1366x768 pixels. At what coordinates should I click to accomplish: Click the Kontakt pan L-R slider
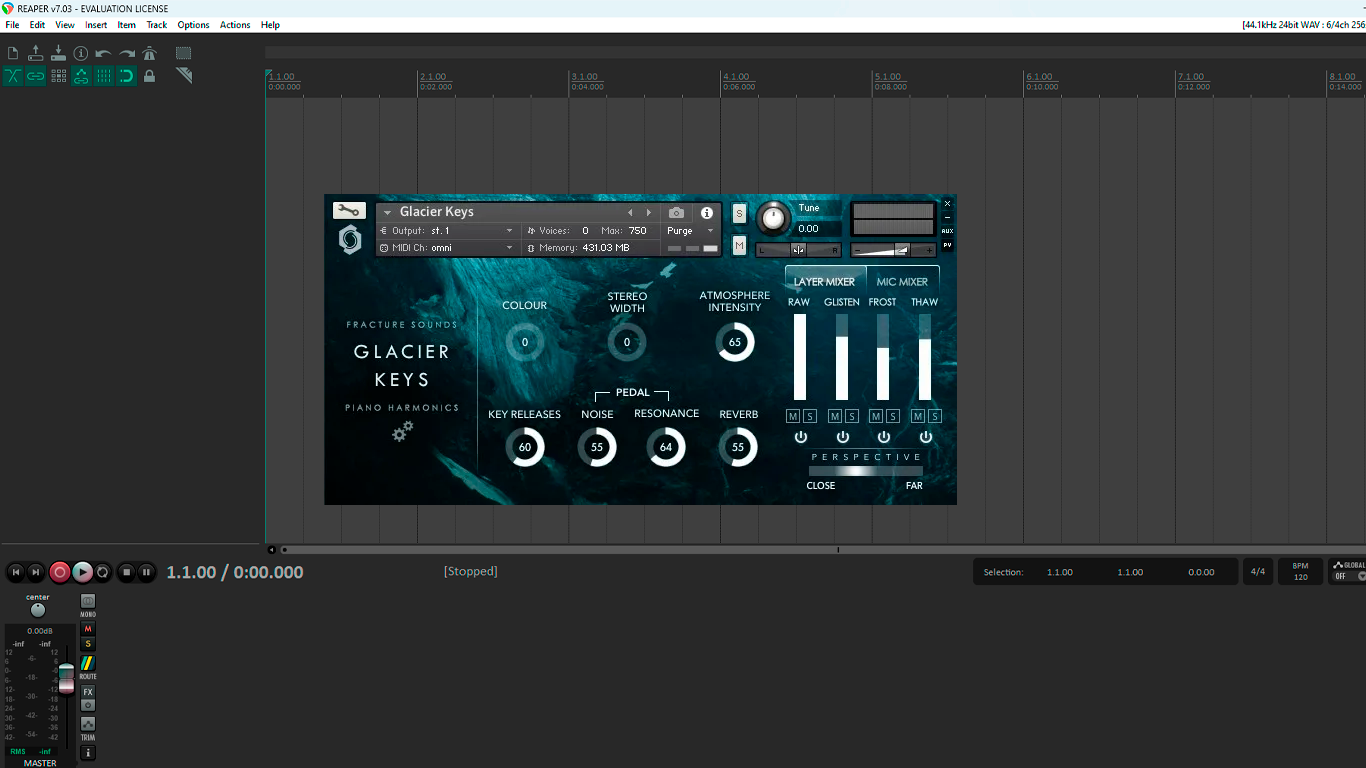coord(799,249)
